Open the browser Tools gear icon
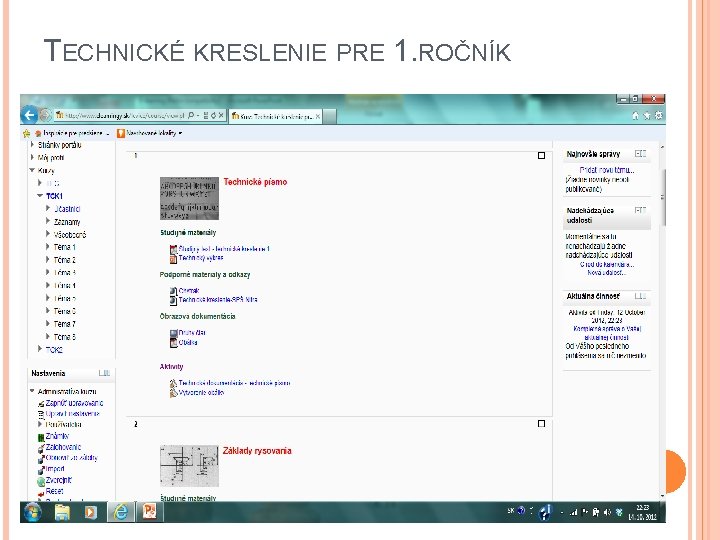The width and height of the screenshot is (720, 540). [659, 116]
